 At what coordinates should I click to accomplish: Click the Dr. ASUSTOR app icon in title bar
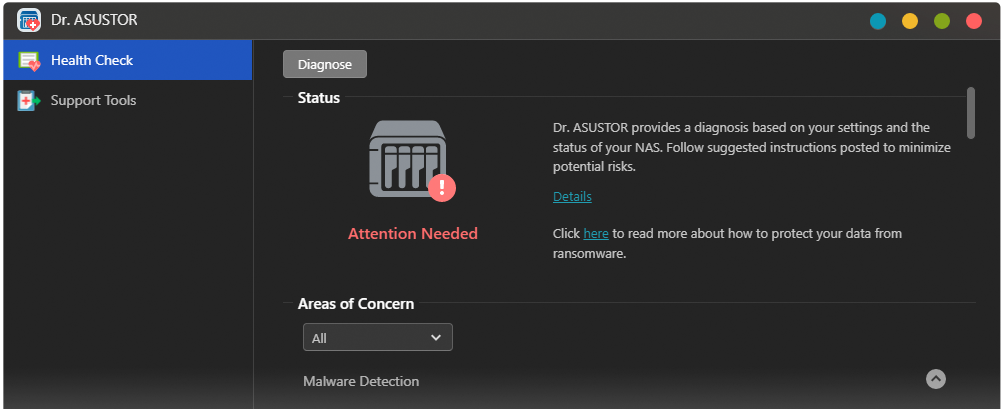pyautogui.click(x=28, y=20)
